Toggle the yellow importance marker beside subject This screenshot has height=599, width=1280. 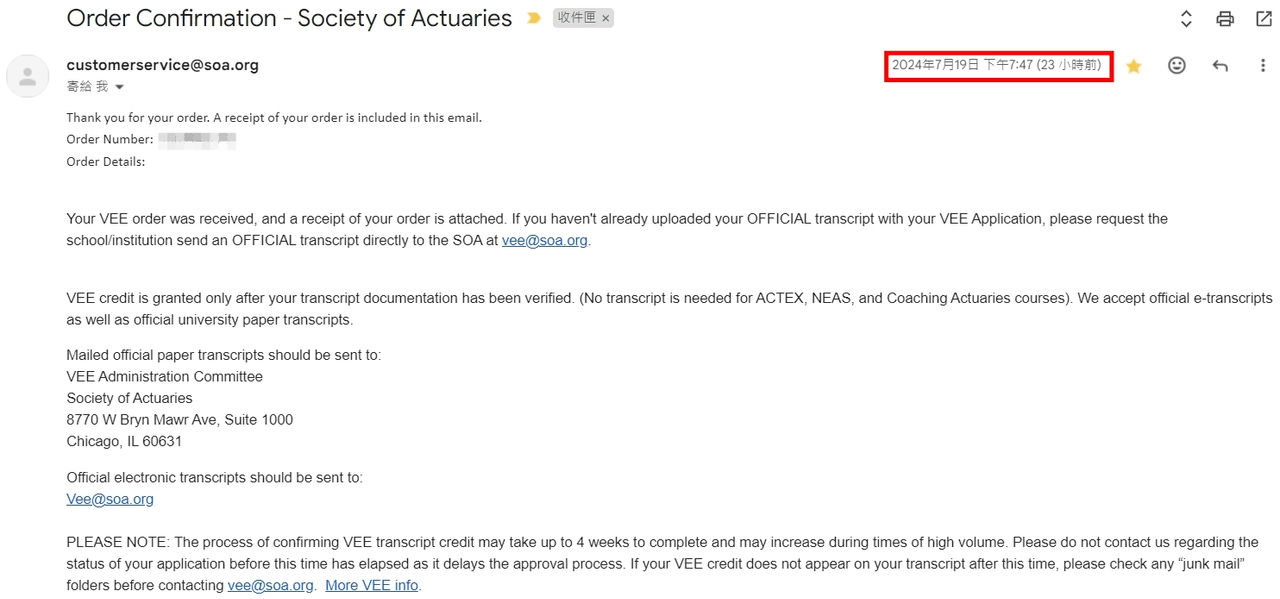534,18
